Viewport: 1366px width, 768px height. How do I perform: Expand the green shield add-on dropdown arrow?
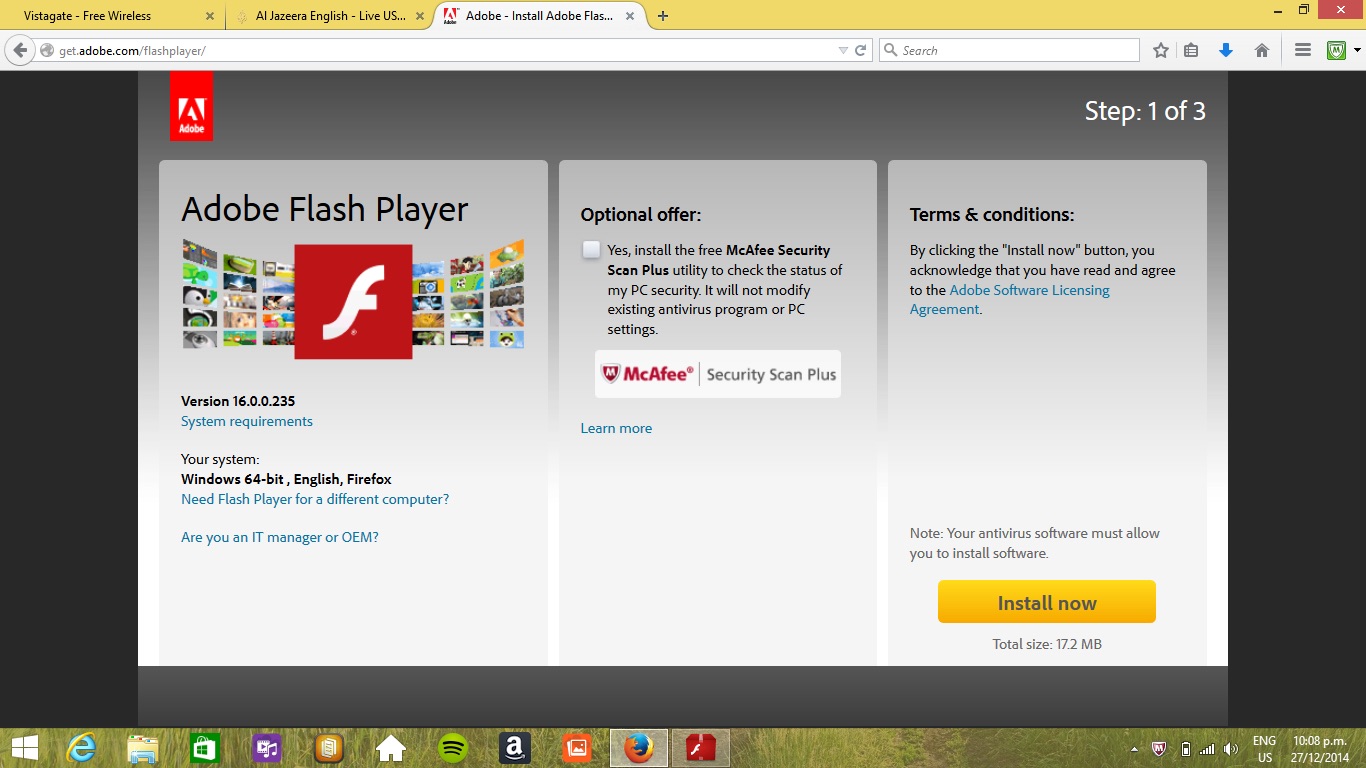coord(1357,50)
